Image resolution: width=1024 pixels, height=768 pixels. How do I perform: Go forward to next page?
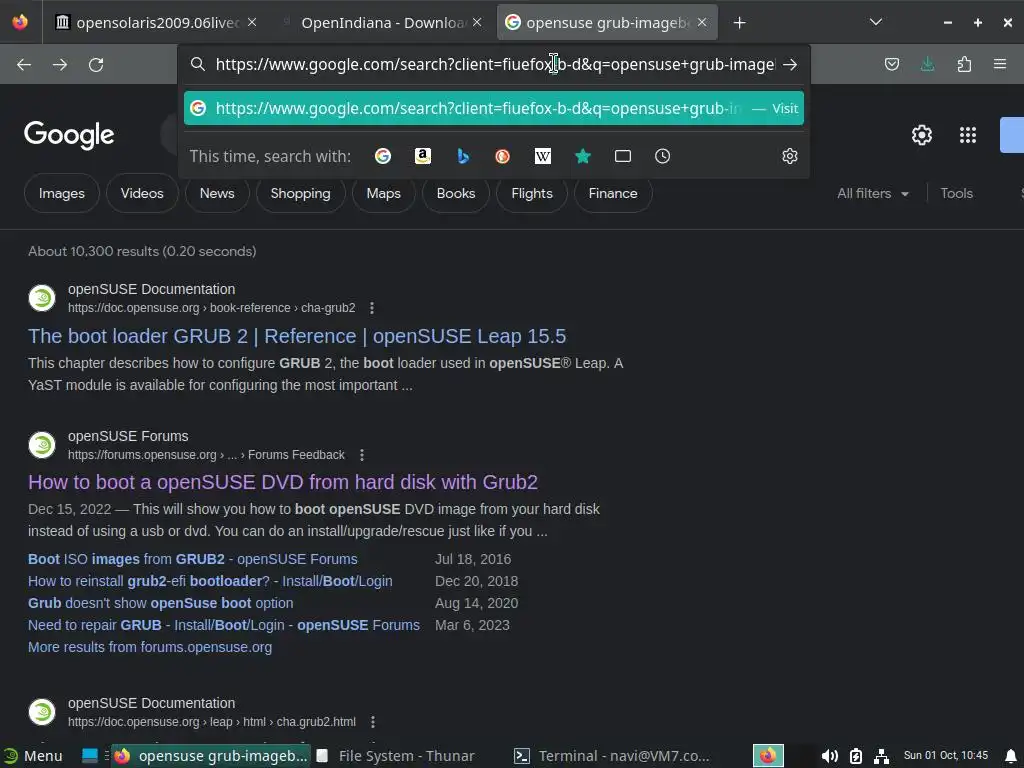coord(60,65)
